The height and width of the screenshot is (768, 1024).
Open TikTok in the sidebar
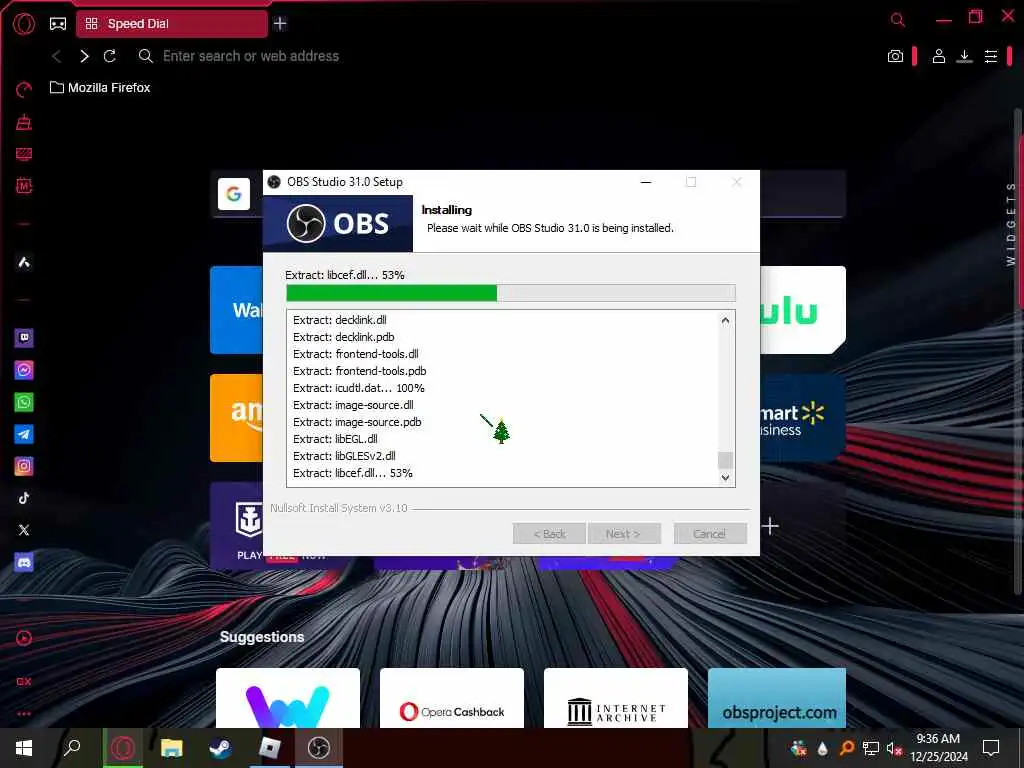pos(24,498)
